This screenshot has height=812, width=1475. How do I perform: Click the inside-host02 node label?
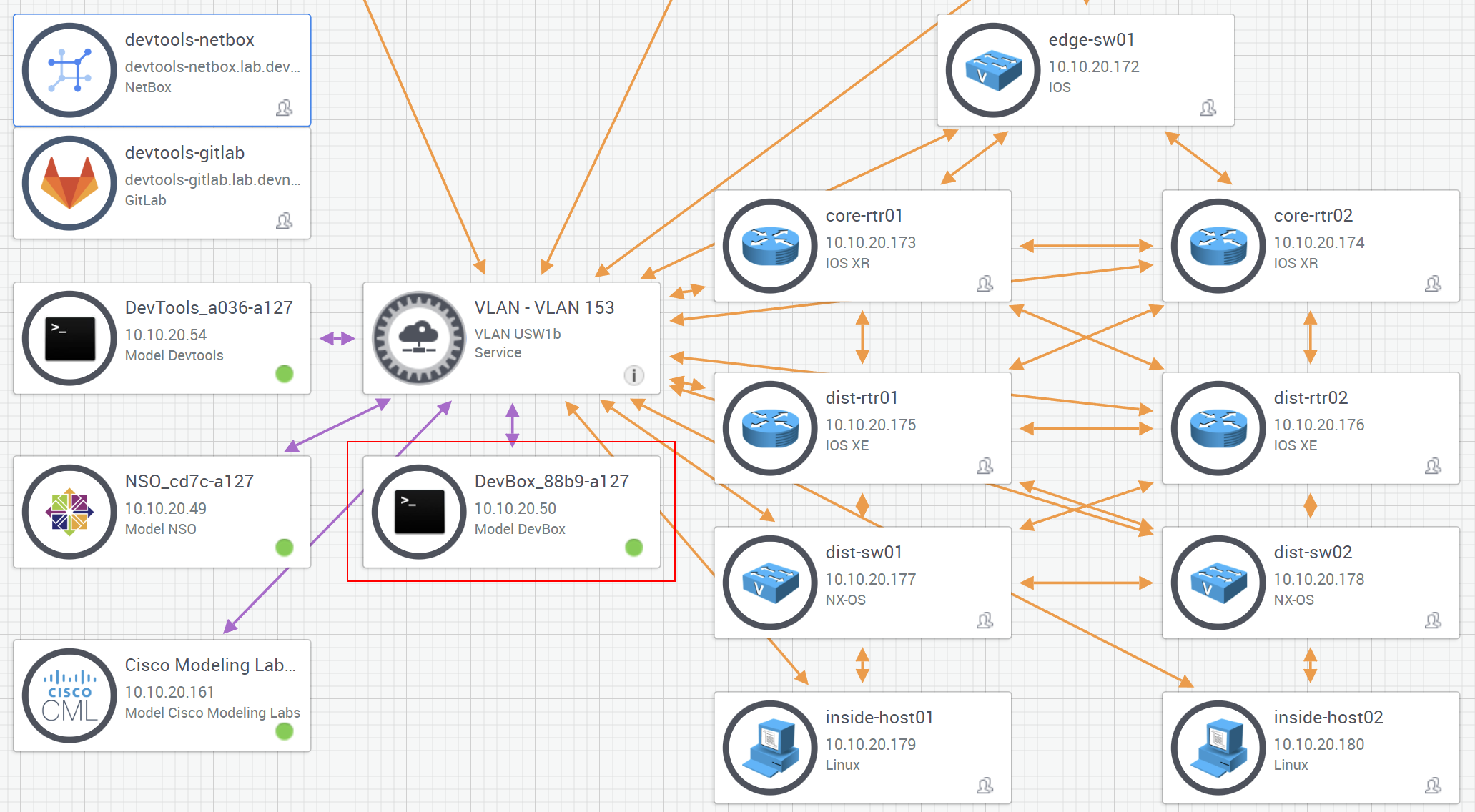point(1328,717)
